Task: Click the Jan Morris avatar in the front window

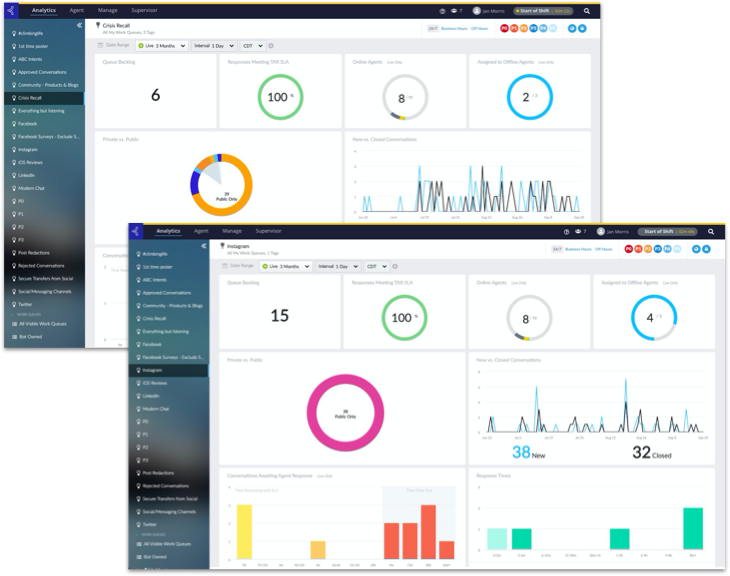Action: coord(601,231)
